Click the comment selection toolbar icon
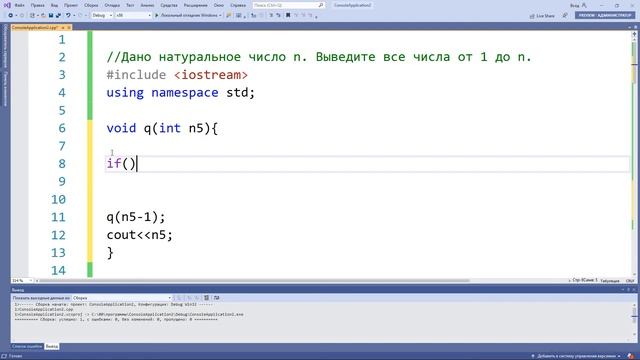This screenshot has height=360, width=640. point(271,16)
